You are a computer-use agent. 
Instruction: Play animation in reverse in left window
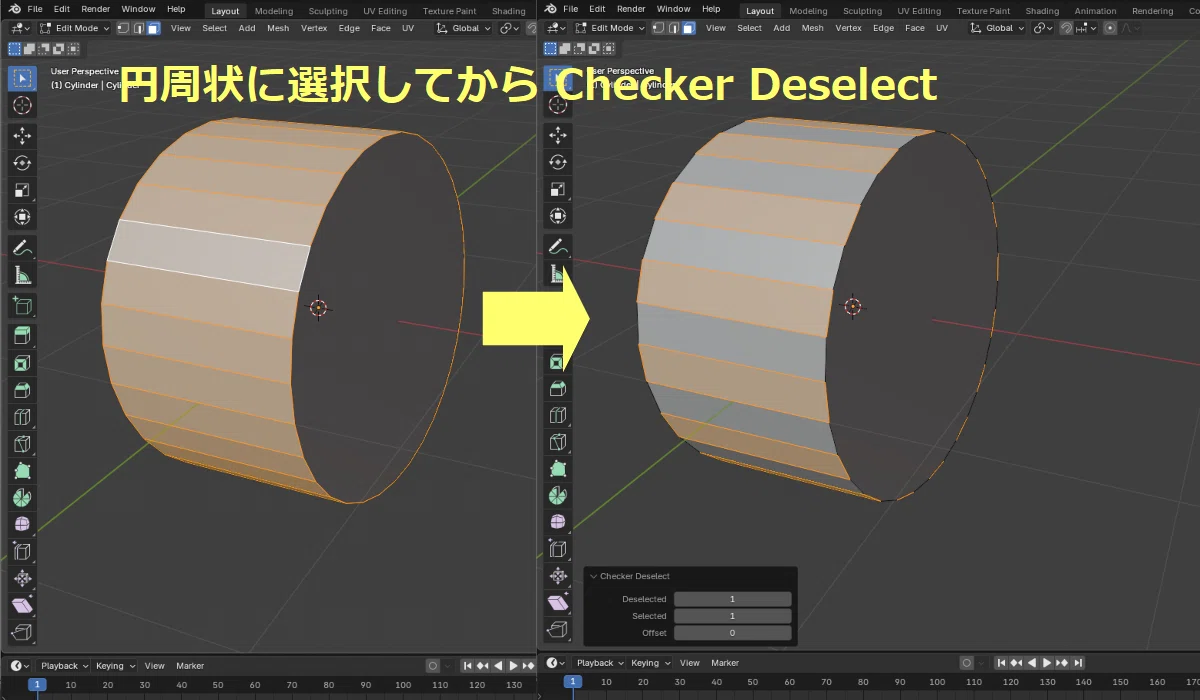point(498,666)
